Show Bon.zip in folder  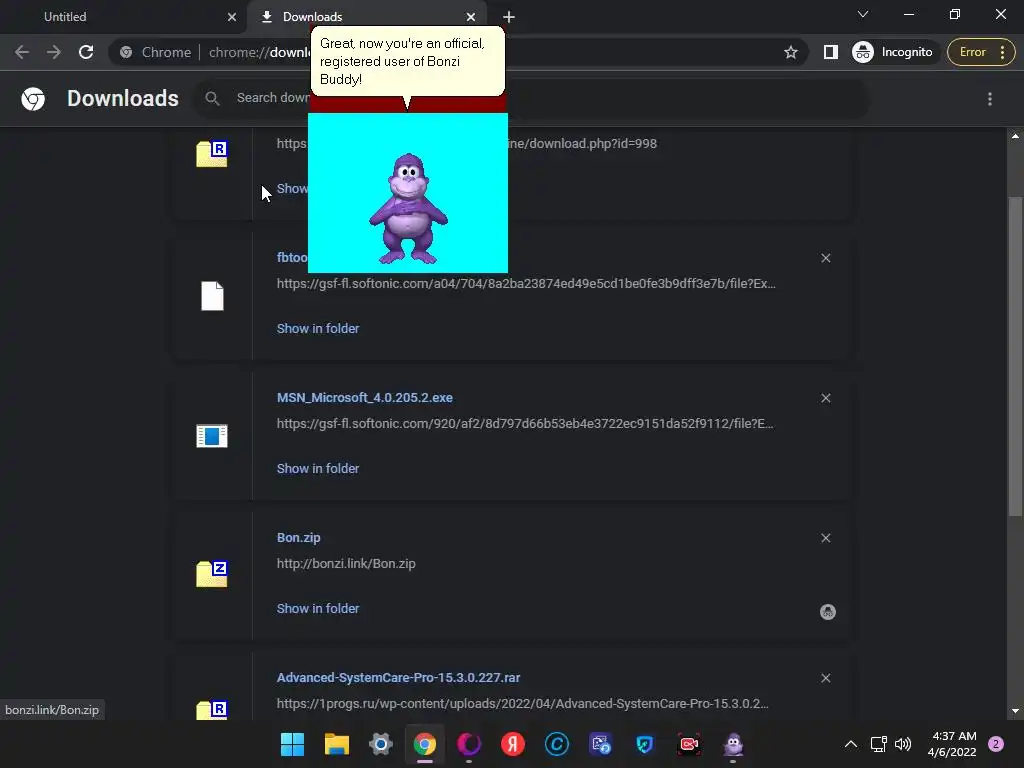click(317, 609)
